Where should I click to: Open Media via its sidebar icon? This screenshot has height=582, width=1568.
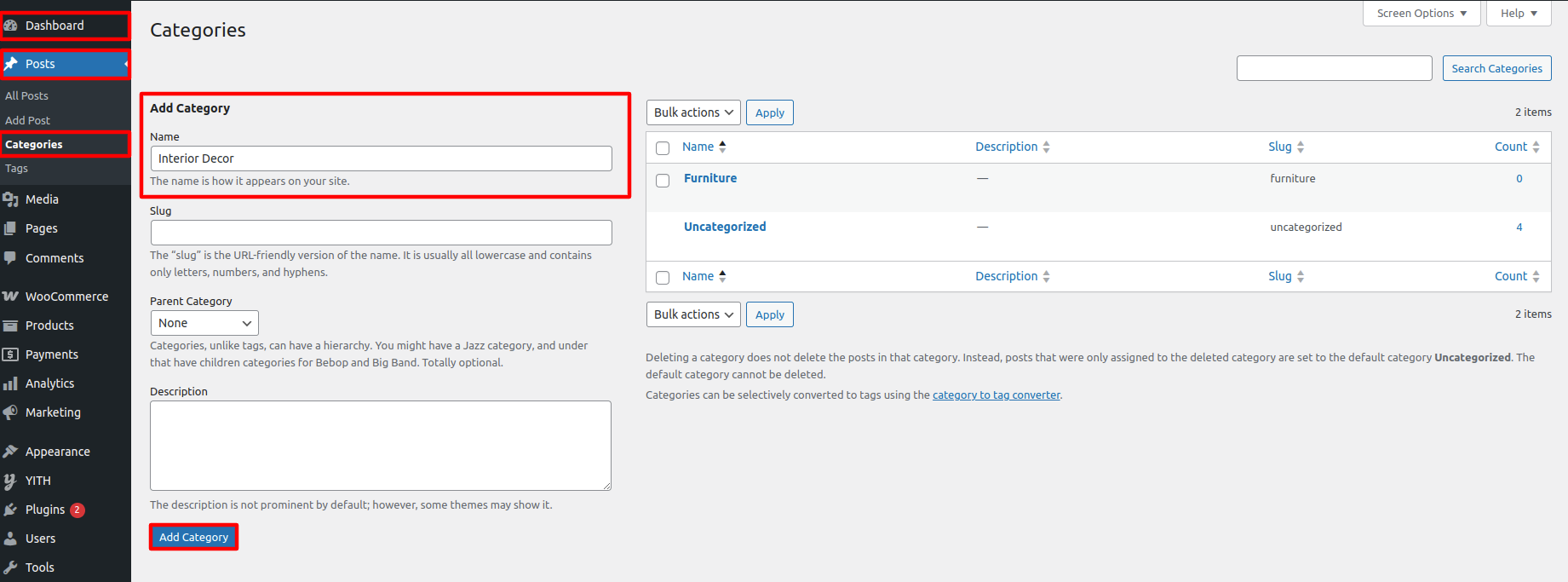(x=11, y=199)
